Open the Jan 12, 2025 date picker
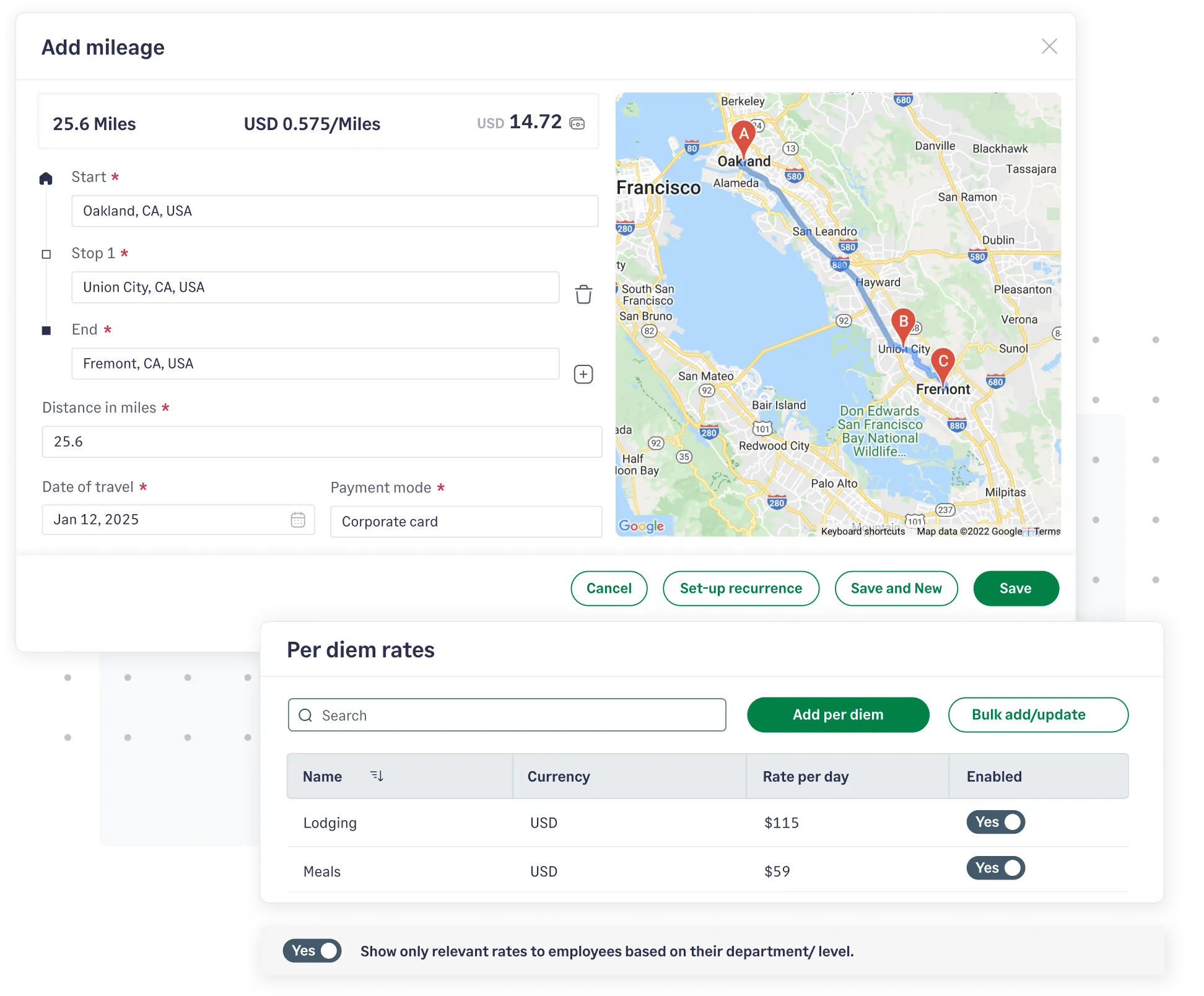This screenshot has width=1204, height=996. (x=155, y=520)
